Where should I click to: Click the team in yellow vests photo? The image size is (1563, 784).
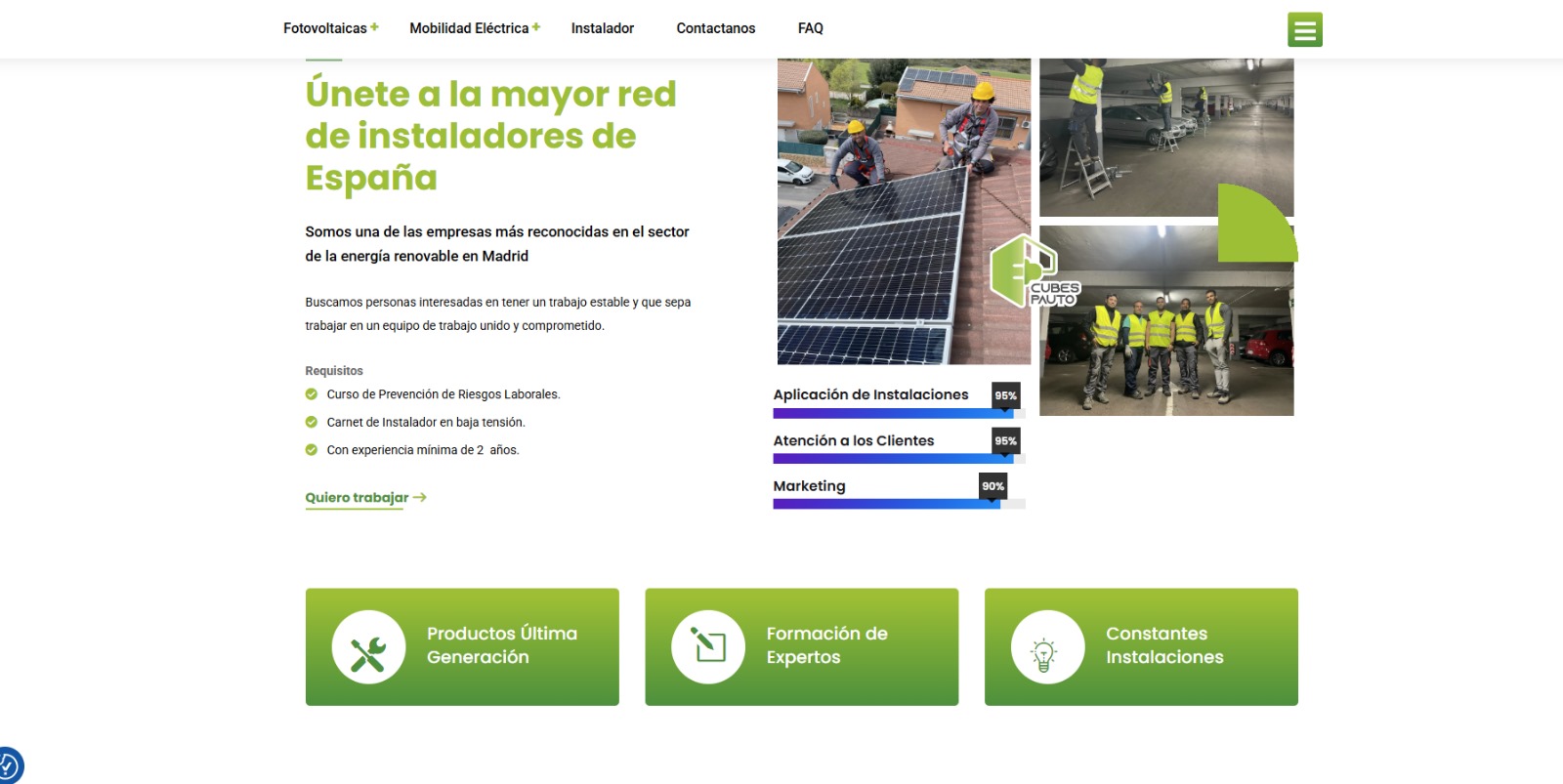click(1166, 321)
